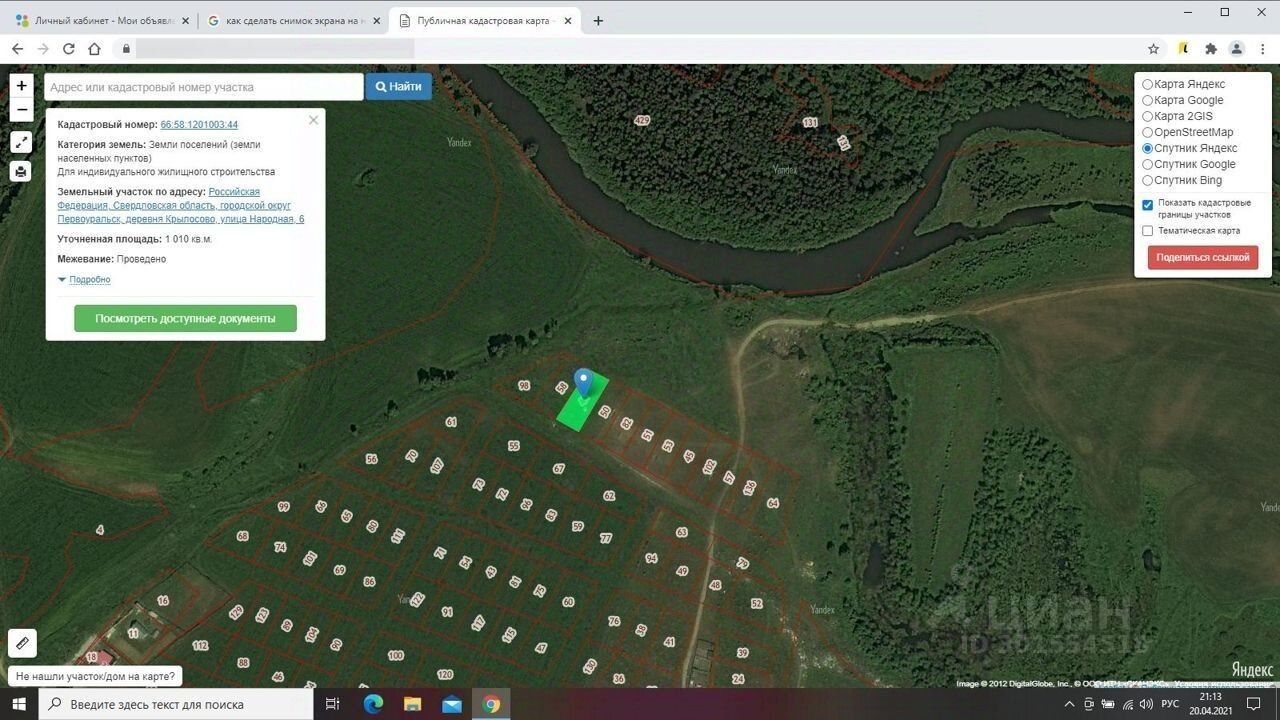Open the parcel address link
This screenshot has height=720, width=1280.
(181, 205)
